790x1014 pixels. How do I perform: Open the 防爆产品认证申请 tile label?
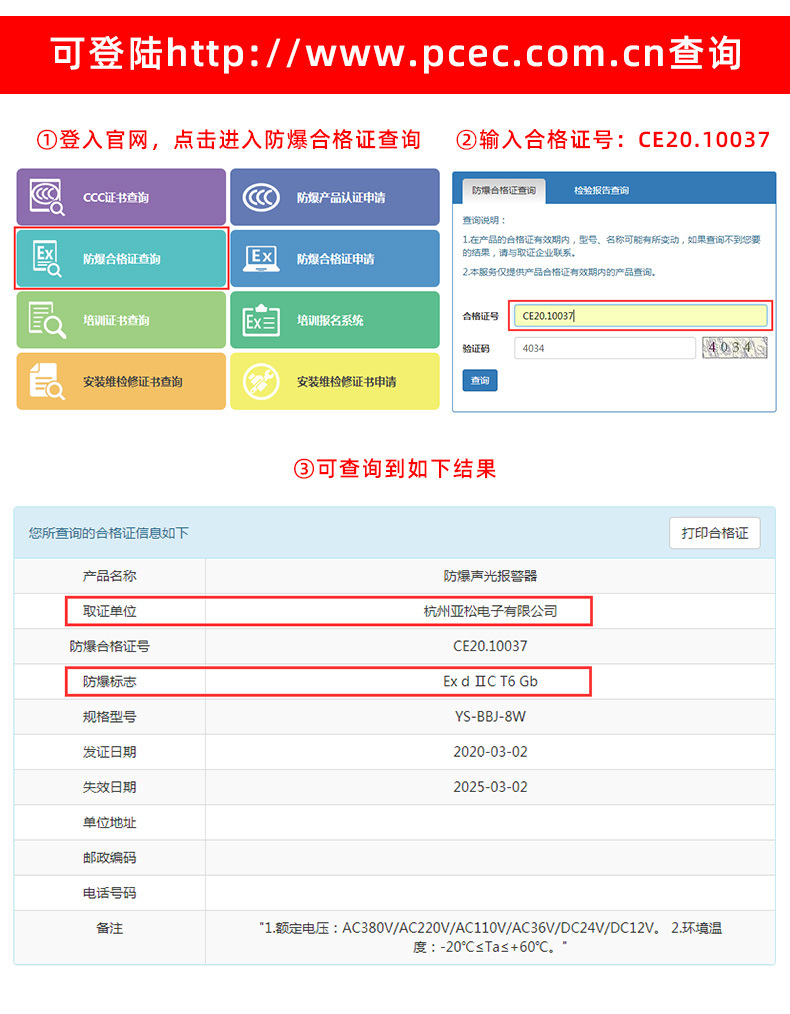tap(341, 198)
